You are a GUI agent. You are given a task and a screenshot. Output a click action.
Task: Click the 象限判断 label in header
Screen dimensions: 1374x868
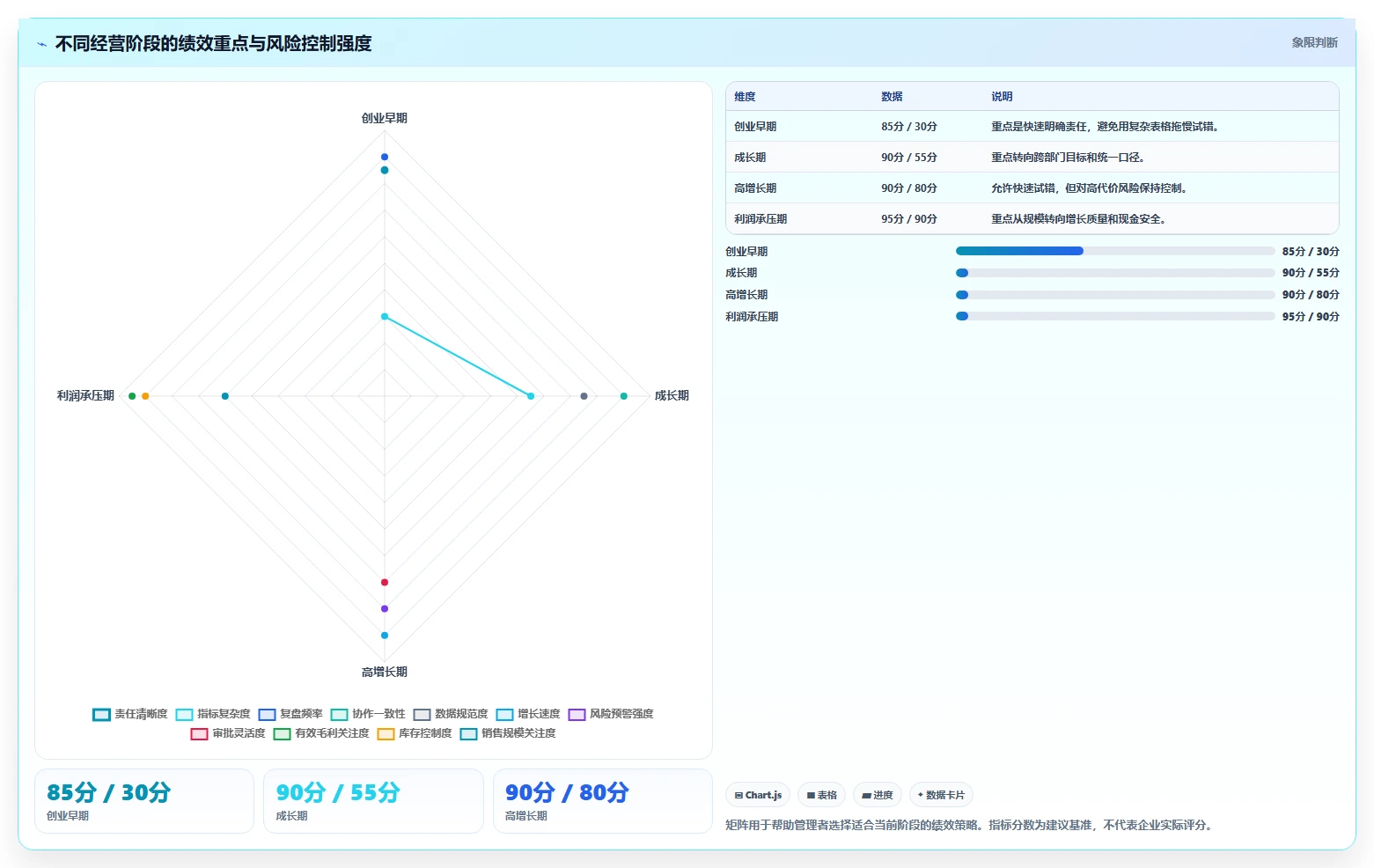tap(1314, 42)
